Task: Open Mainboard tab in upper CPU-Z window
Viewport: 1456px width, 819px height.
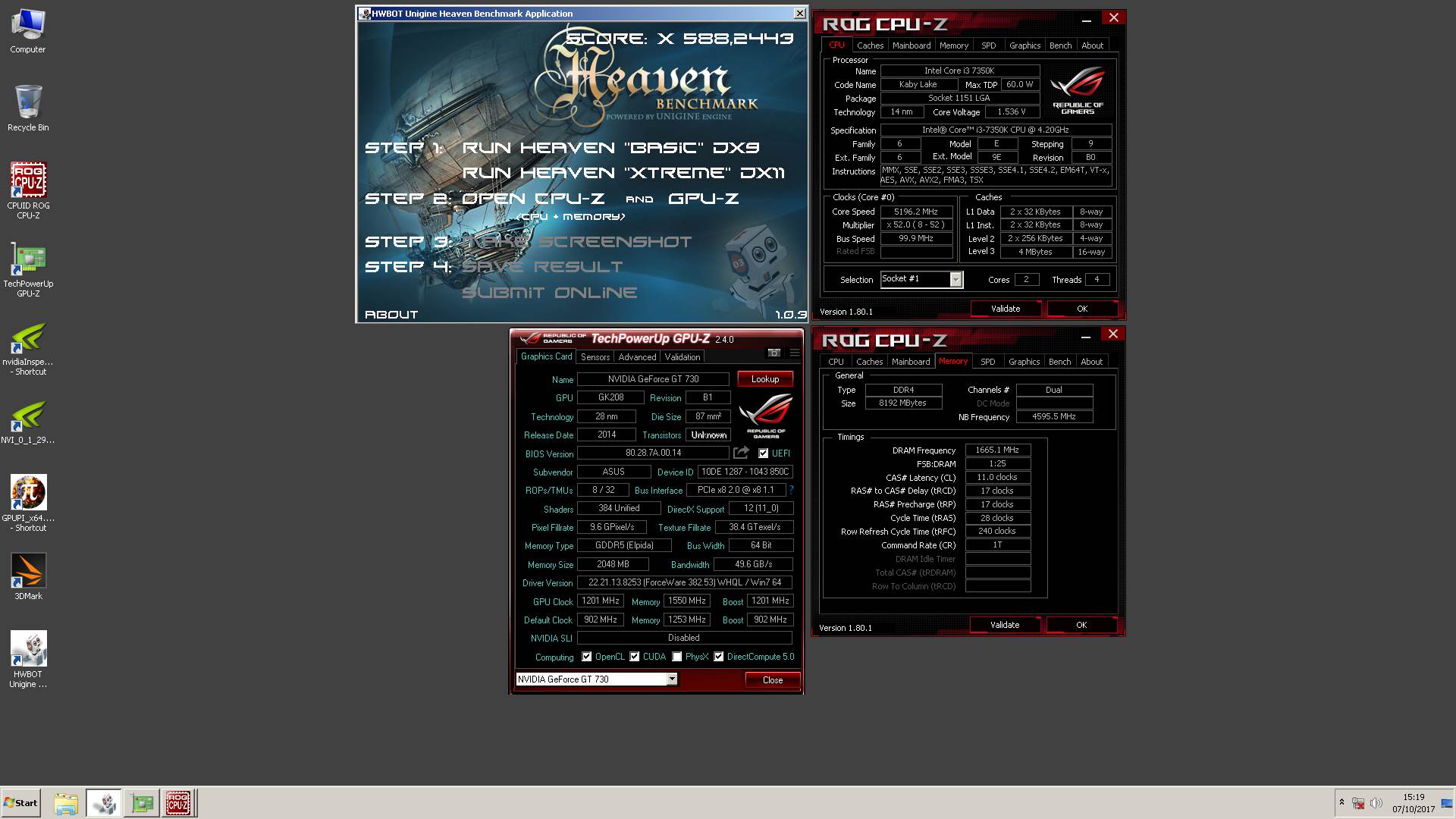Action: (912, 45)
